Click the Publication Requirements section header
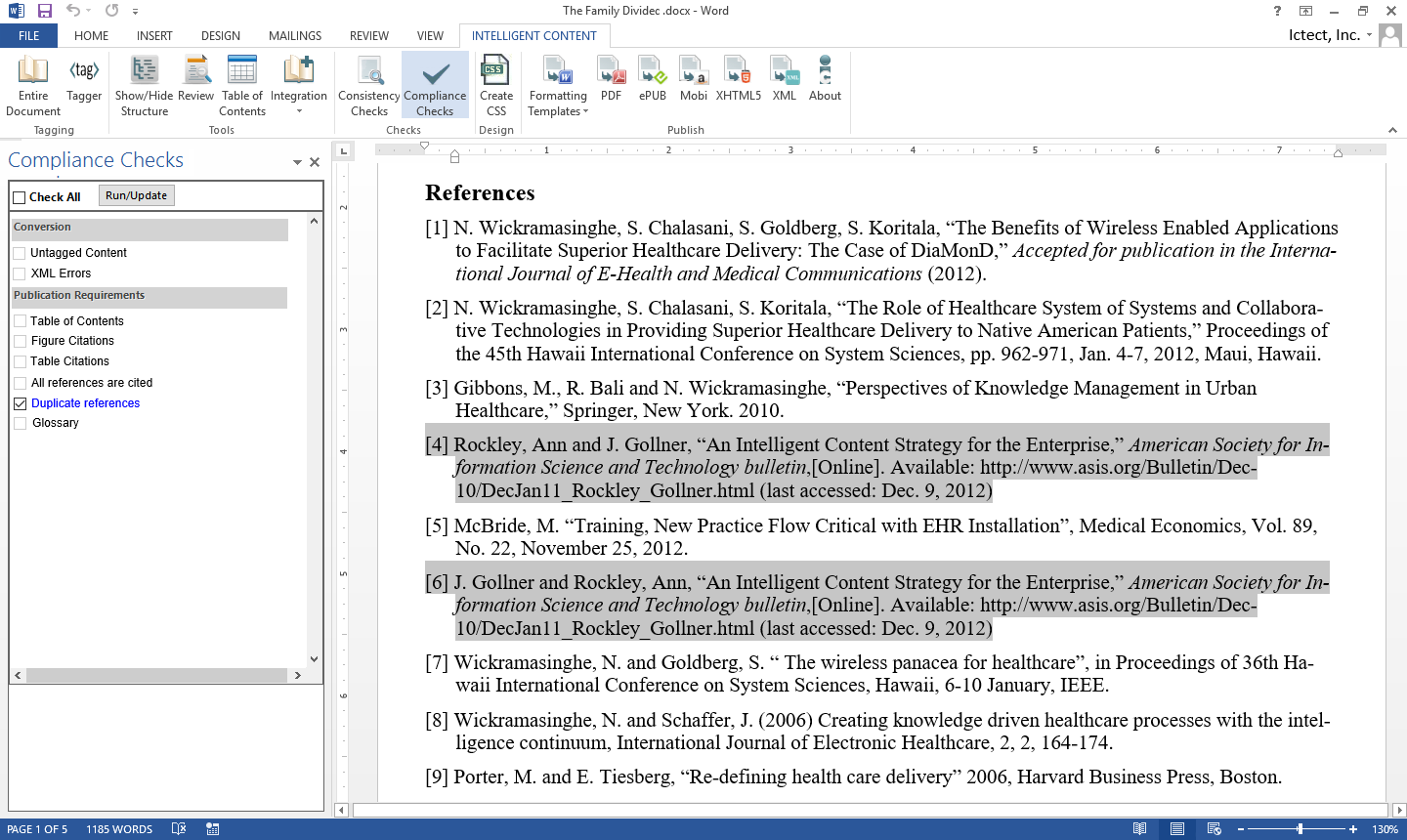The image size is (1407, 840). pyautogui.click(x=149, y=296)
